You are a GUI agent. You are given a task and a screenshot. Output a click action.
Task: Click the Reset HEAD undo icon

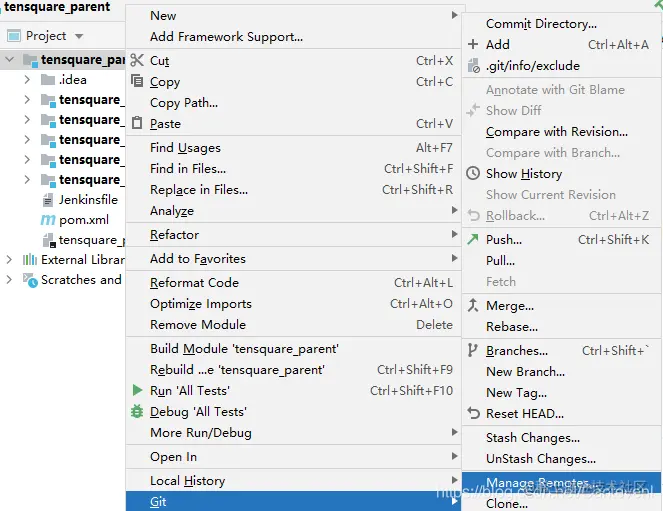[473, 413]
